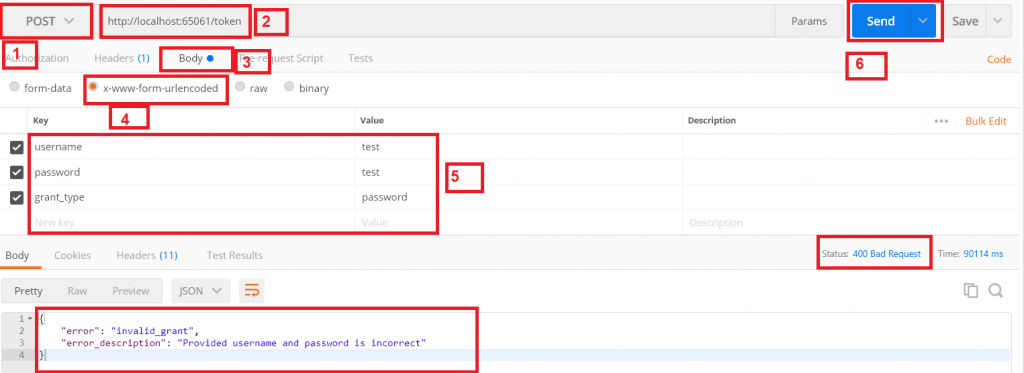Image resolution: width=1024 pixels, height=373 pixels.
Task: Toggle the grant_type row checkbox
Action: [17, 197]
